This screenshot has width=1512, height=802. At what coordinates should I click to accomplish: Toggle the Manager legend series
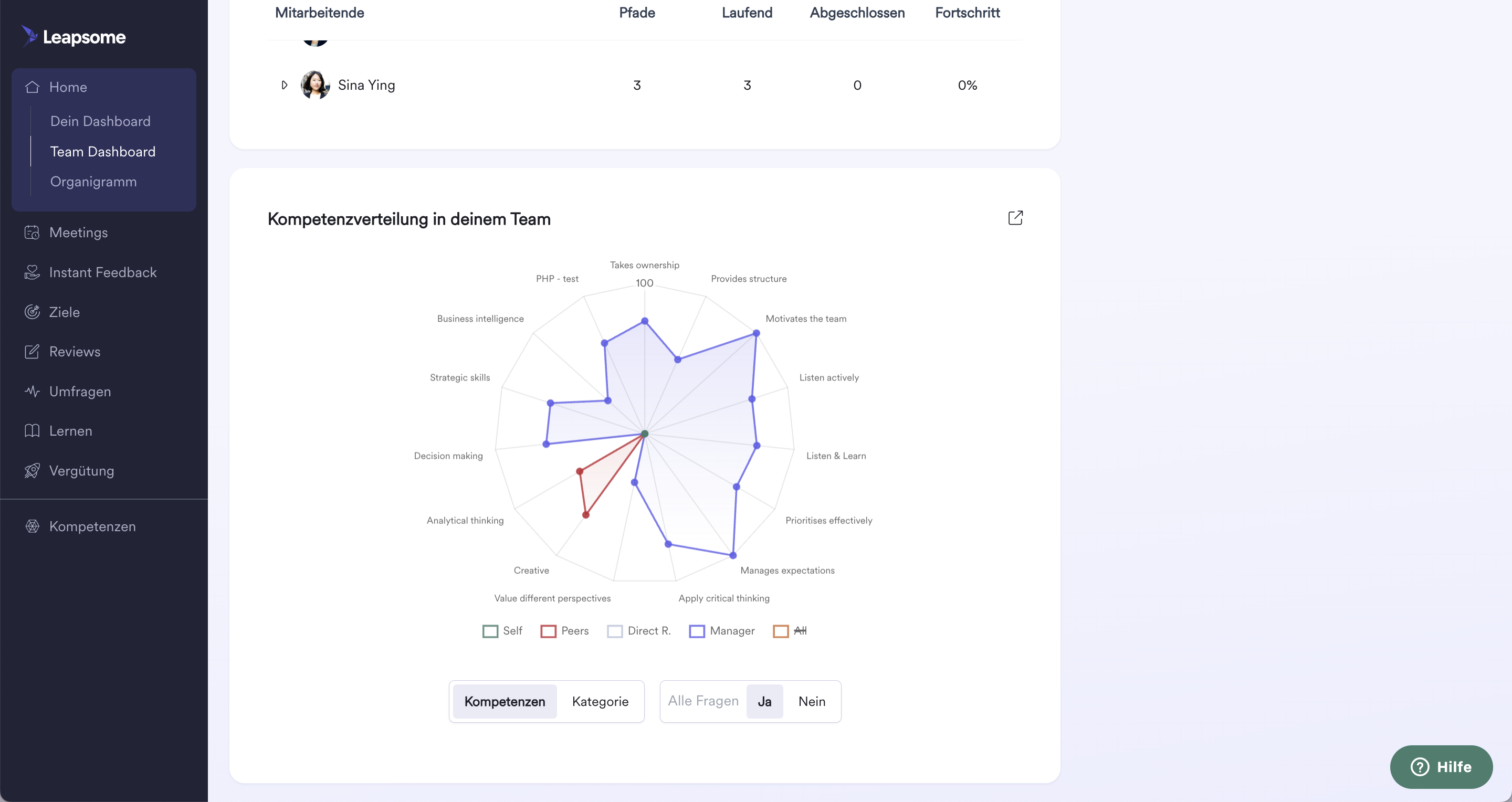722,631
